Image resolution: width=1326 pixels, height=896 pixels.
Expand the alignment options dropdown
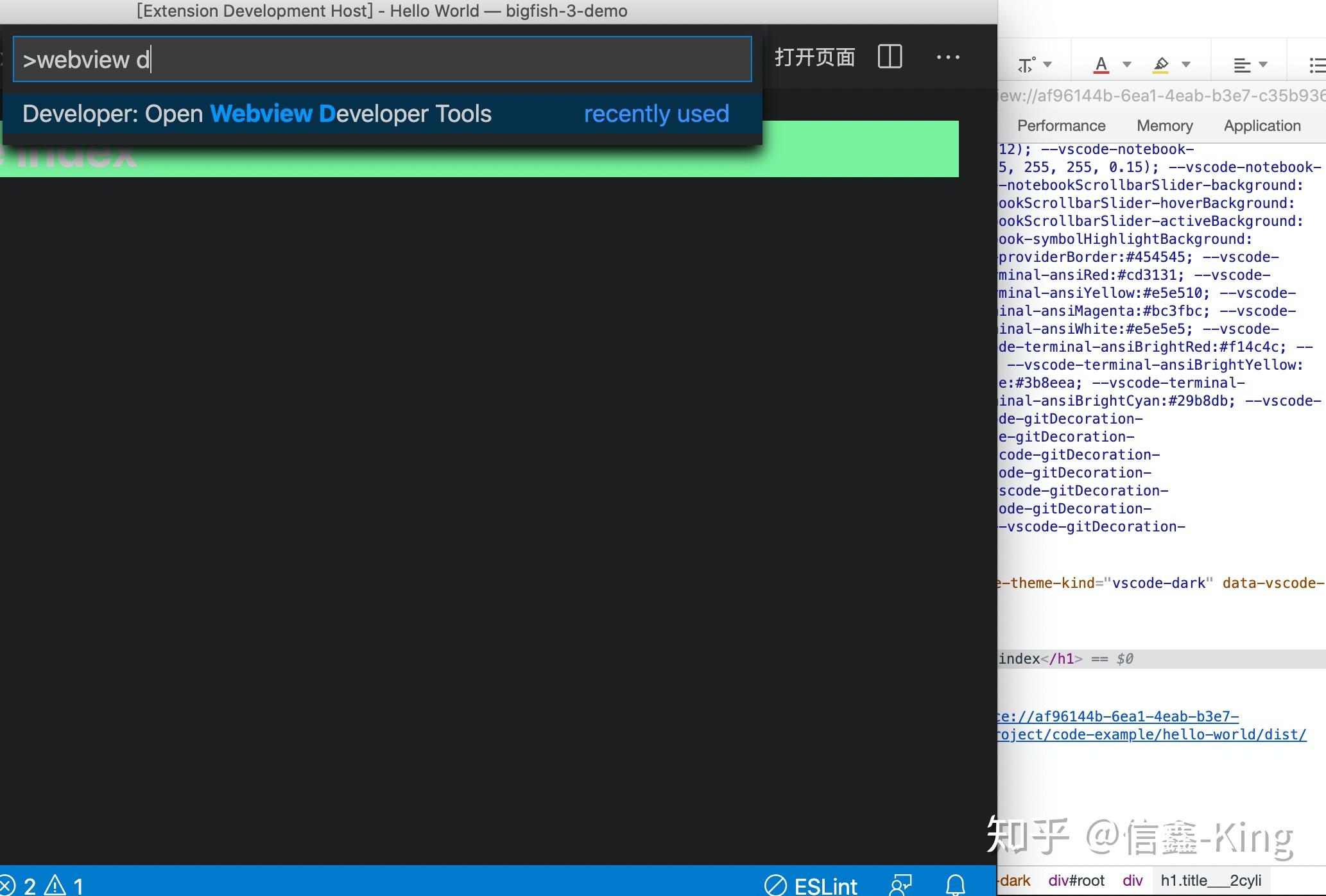tap(1264, 65)
